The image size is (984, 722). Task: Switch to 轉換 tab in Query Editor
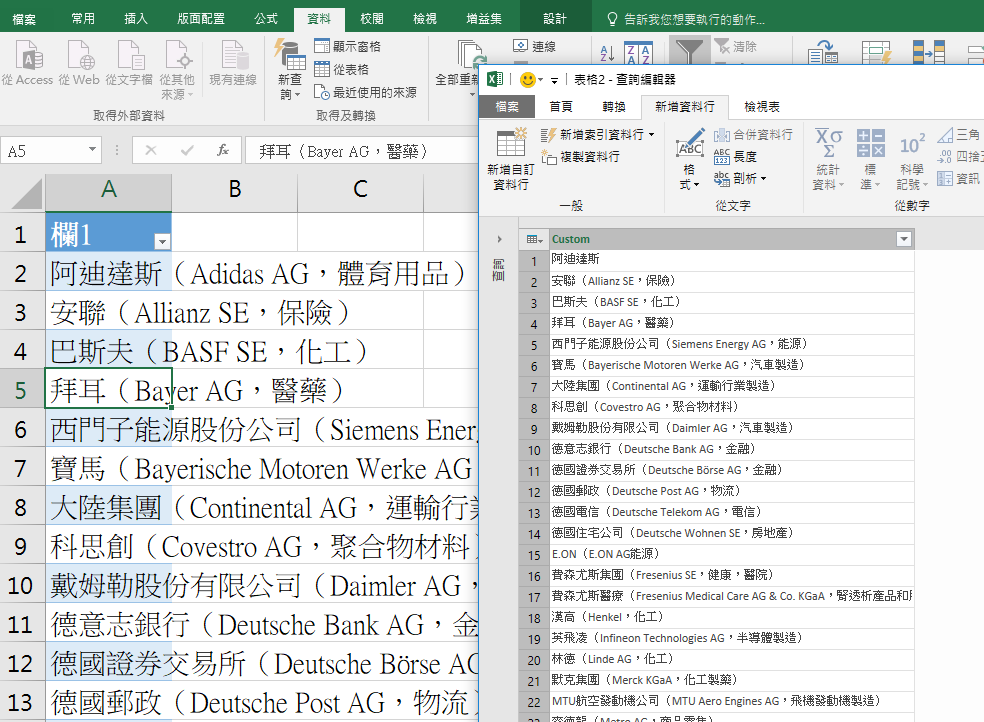coord(614,107)
